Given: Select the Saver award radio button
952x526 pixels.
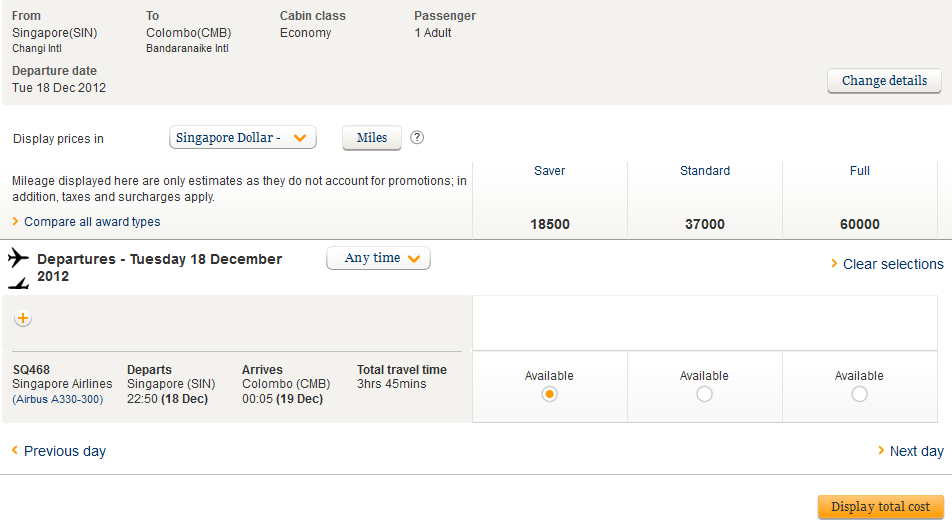Looking at the screenshot, I should tap(549, 394).
